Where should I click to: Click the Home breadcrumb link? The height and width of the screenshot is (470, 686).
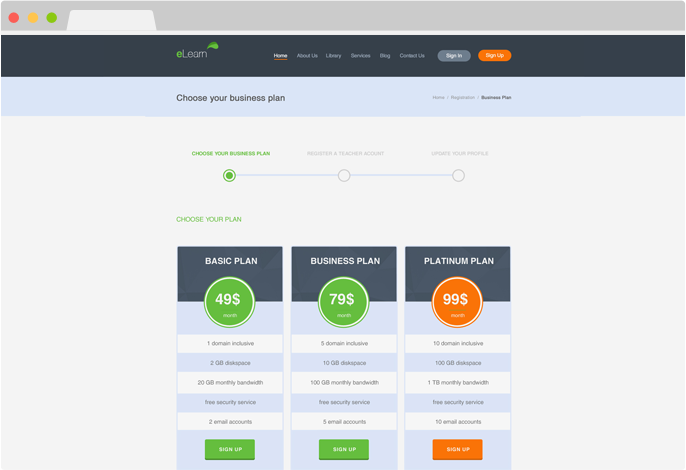[438, 98]
